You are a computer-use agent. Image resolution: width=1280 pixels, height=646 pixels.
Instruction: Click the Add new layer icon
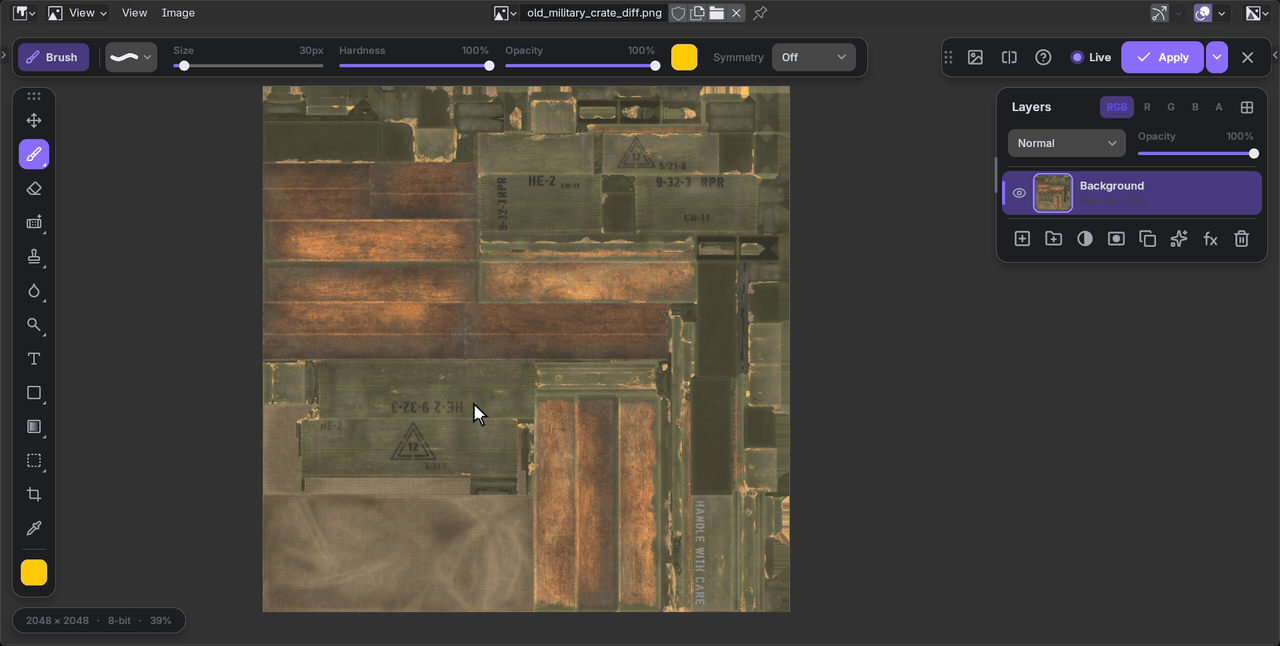point(1022,239)
